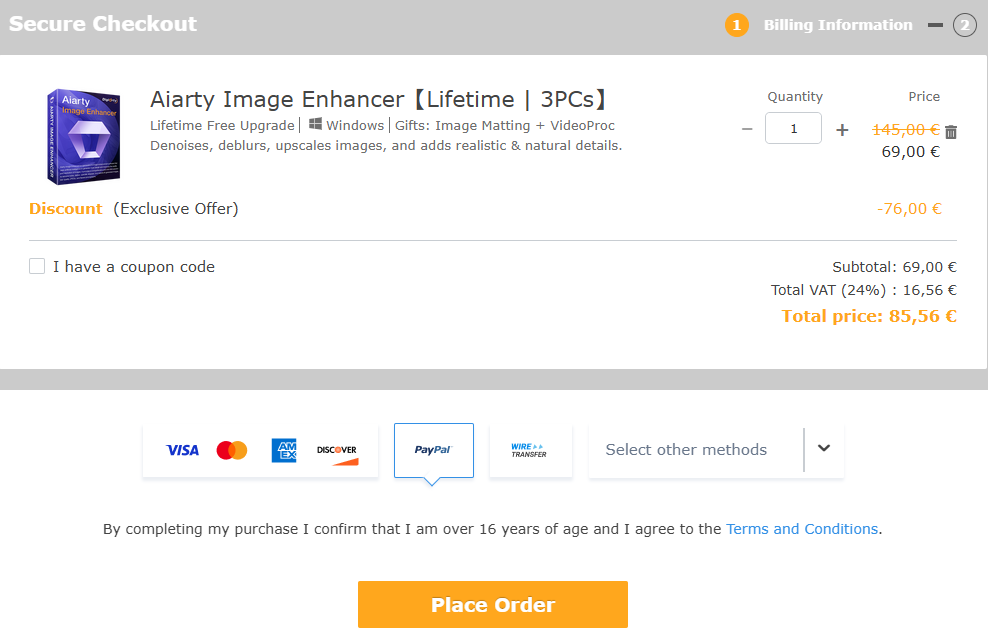Tick the 'I have a coupon code' checkbox
The width and height of the screenshot is (988, 639).
point(37,266)
